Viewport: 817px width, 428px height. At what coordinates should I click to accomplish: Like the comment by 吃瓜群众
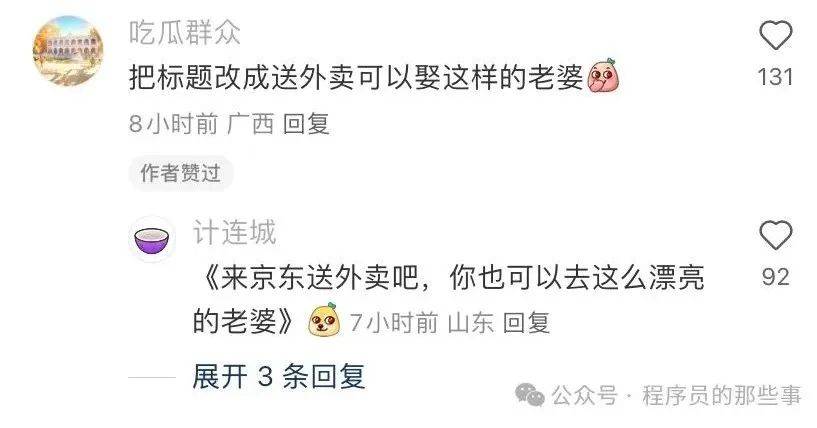click(x=776, y=35)
